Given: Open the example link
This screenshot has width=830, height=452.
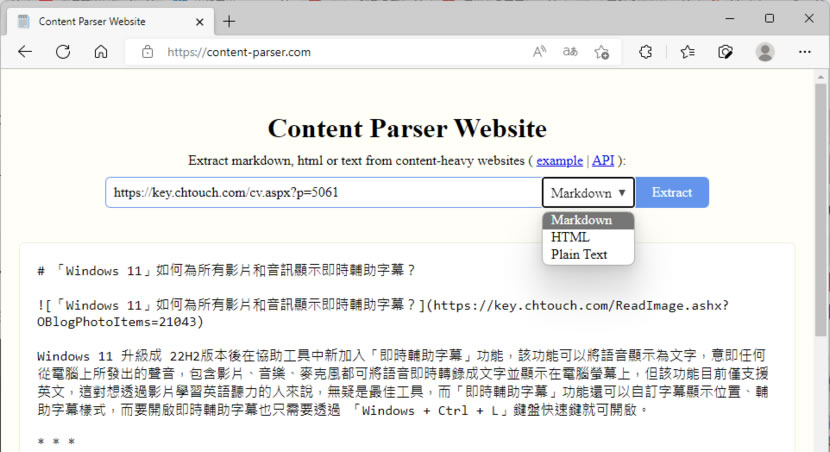Looking at the screenshot, I should [x=559, y=160].
